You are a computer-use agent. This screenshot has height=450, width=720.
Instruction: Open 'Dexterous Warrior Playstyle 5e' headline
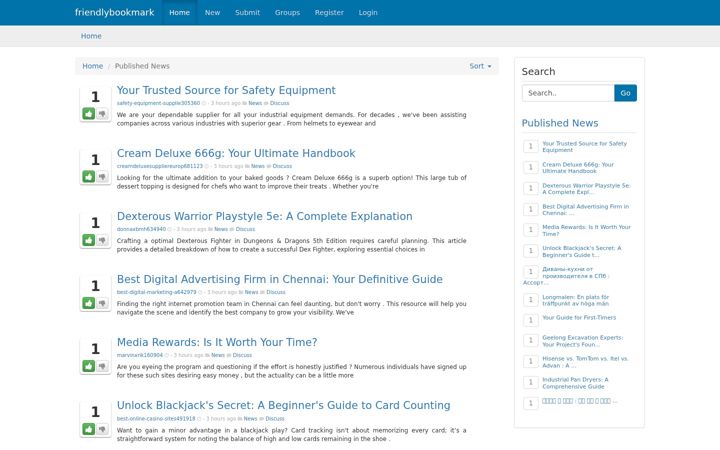264,216
